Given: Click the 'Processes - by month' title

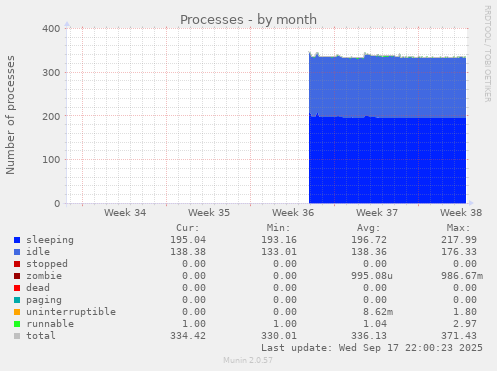Looking at the screenshot, I should pos(248,20).
